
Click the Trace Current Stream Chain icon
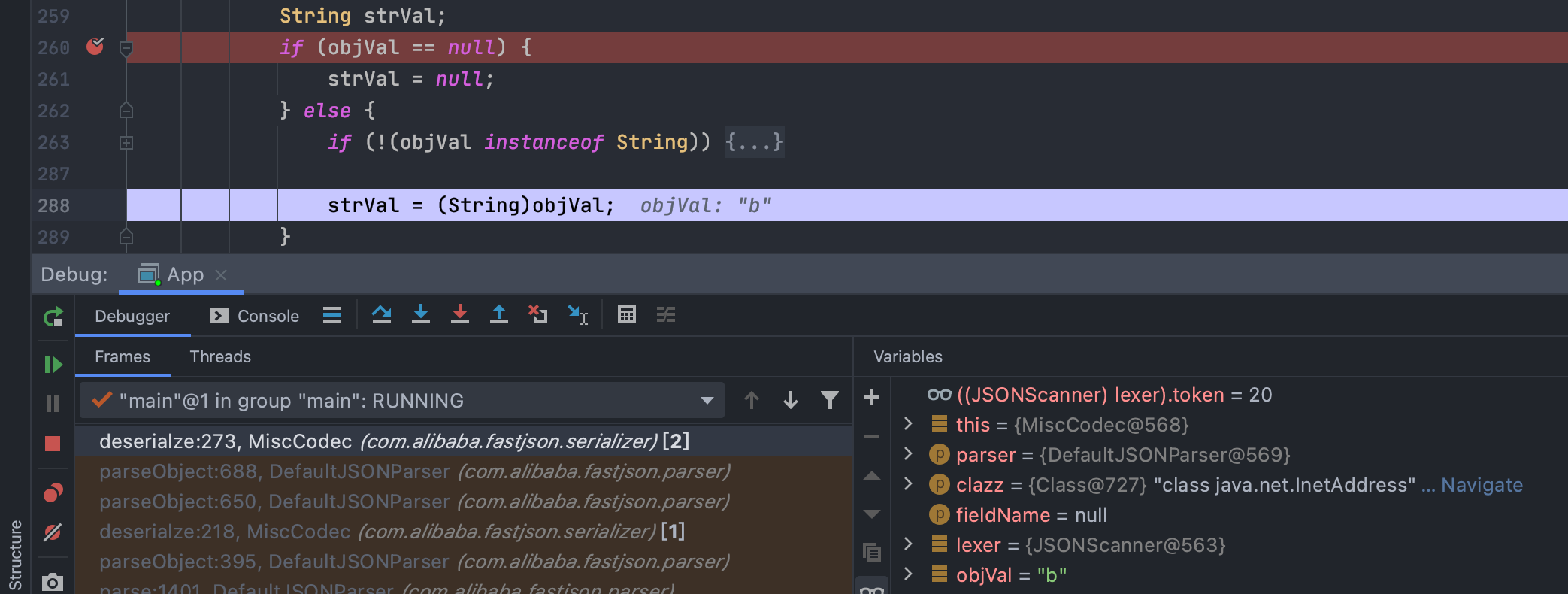point(666,315)
